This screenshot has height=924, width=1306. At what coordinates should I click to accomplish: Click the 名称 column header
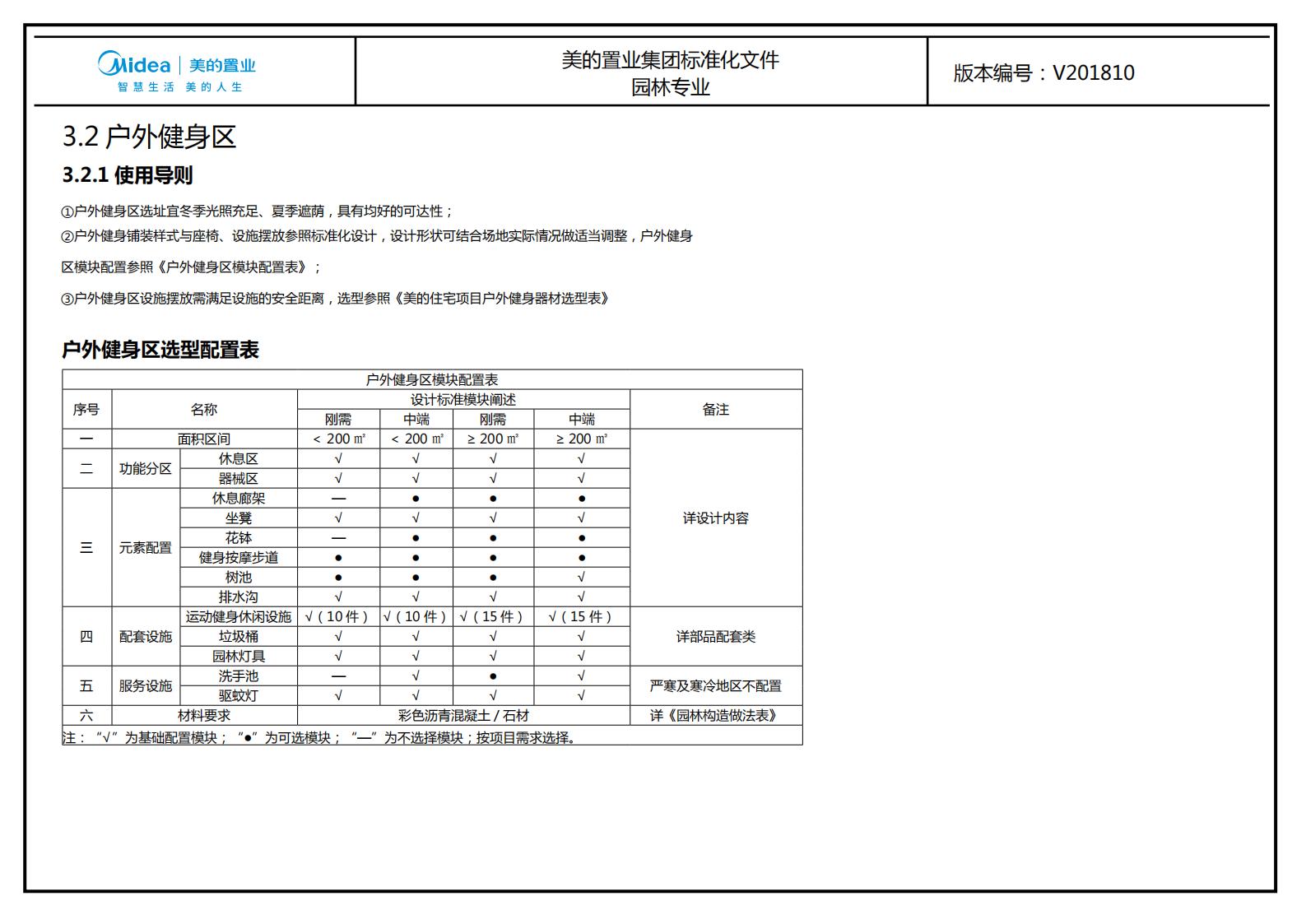point(204,410)
